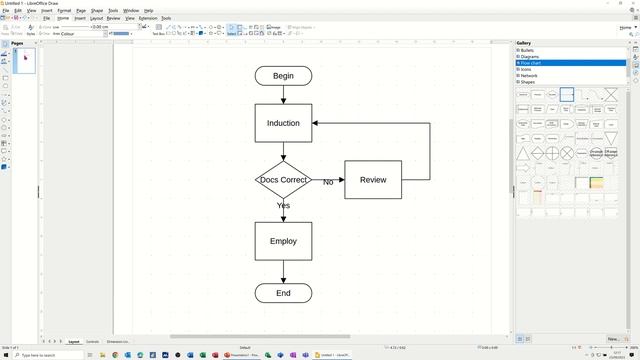Viewport: 640px width, 360px height.
Task: Select the diamond-in-square sort shape in gallery
Action: [538, 153]
